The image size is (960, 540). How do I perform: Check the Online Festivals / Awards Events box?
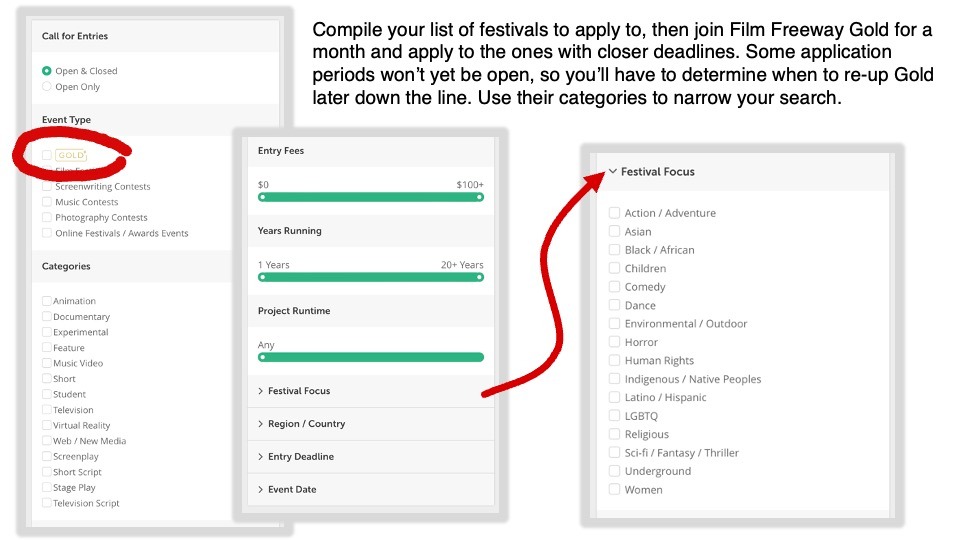click(47, 233)
